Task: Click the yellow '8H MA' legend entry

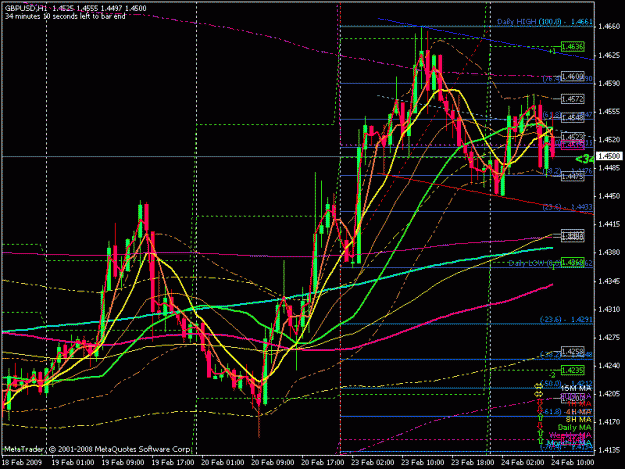Action: pos(579,420)
